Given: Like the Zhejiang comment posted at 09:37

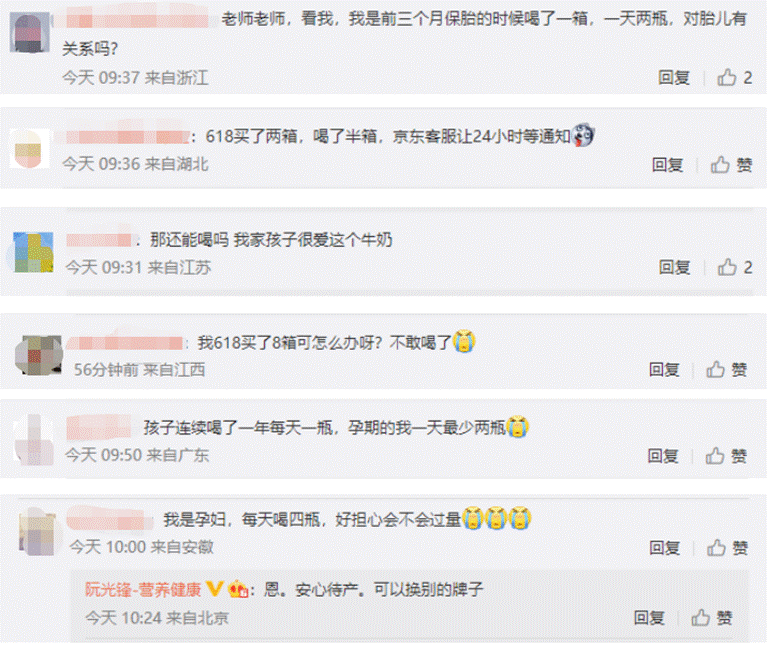Looking at the screenshot, I should pos(734,77).
